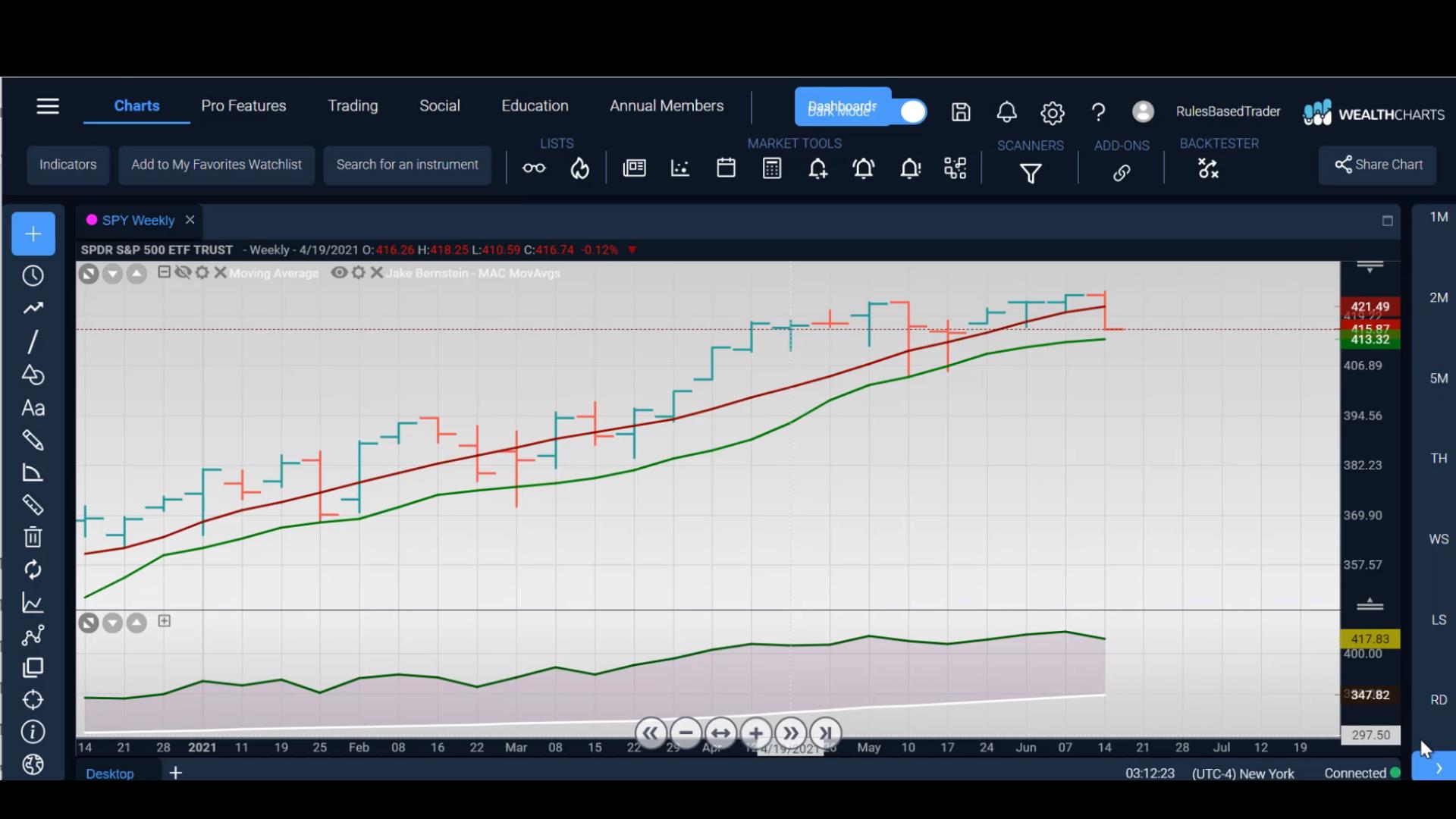Open the grid layout market tool
This screenshot has width=1456, height=819.
tap(955, 168)
